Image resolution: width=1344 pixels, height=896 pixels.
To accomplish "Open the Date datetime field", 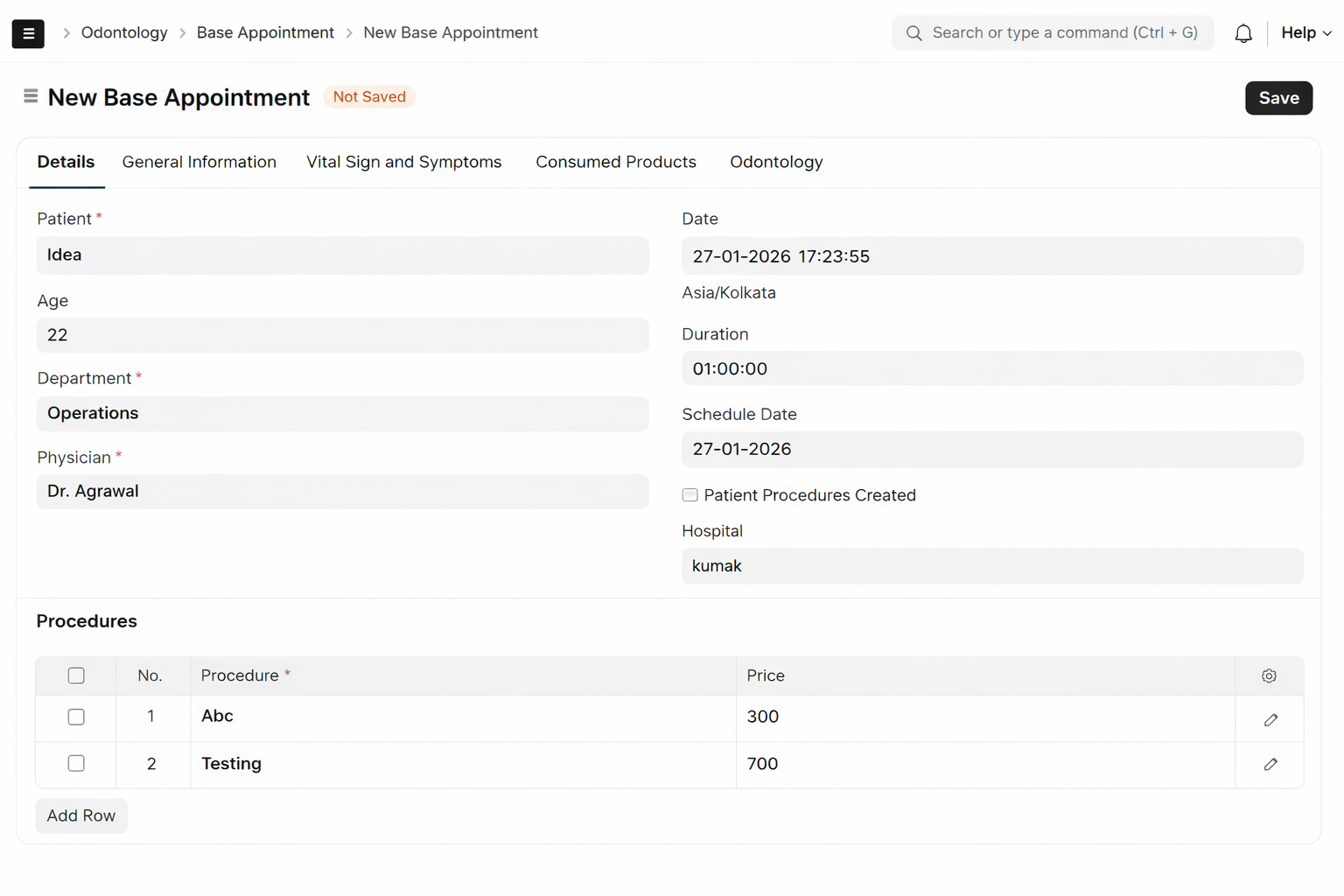I will click(x=992, y=256).
